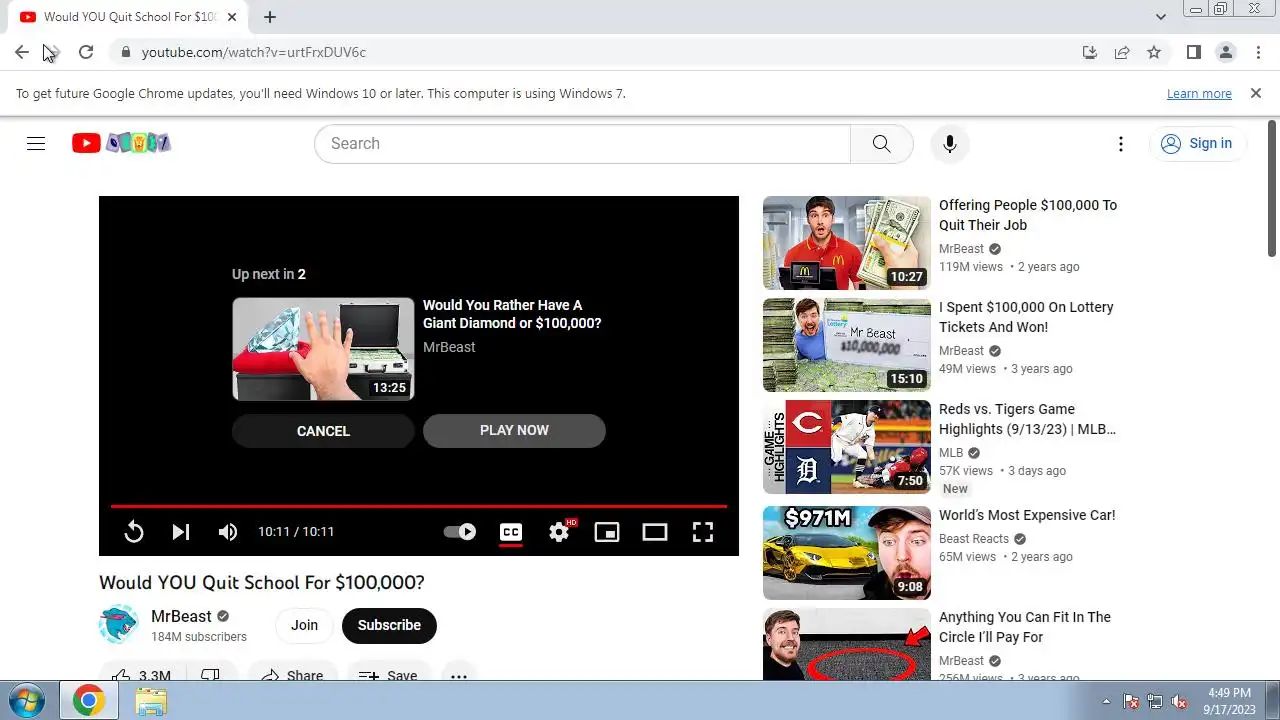Go to YouTube home via logo
The image size is (1280, 720).
tap(121, 143)
